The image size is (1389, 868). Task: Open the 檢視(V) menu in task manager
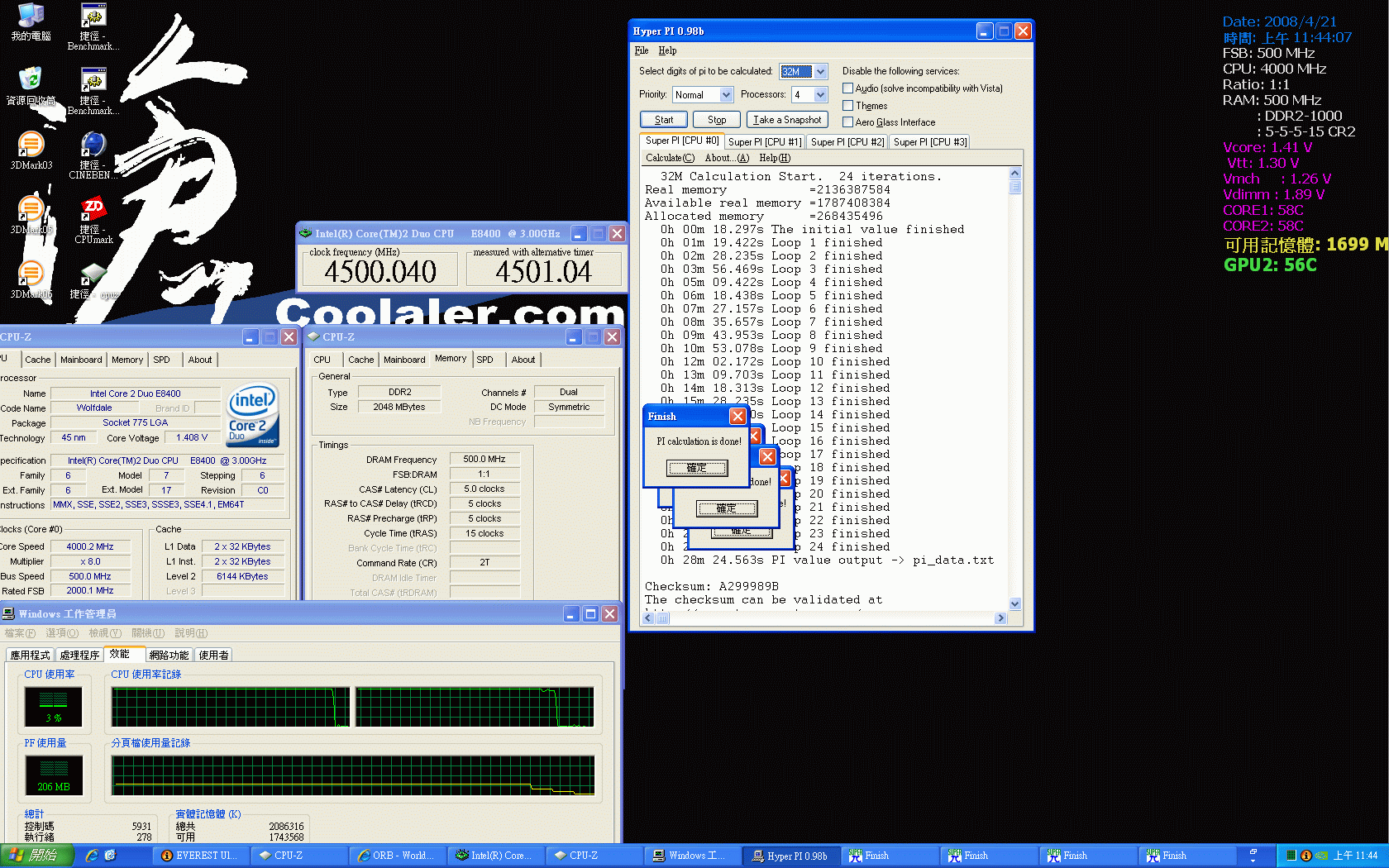coord(105,633)
